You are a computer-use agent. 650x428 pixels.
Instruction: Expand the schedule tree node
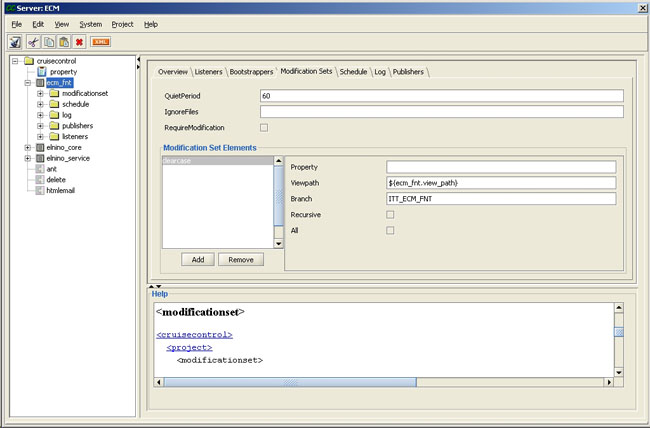(x=40, y=104)
